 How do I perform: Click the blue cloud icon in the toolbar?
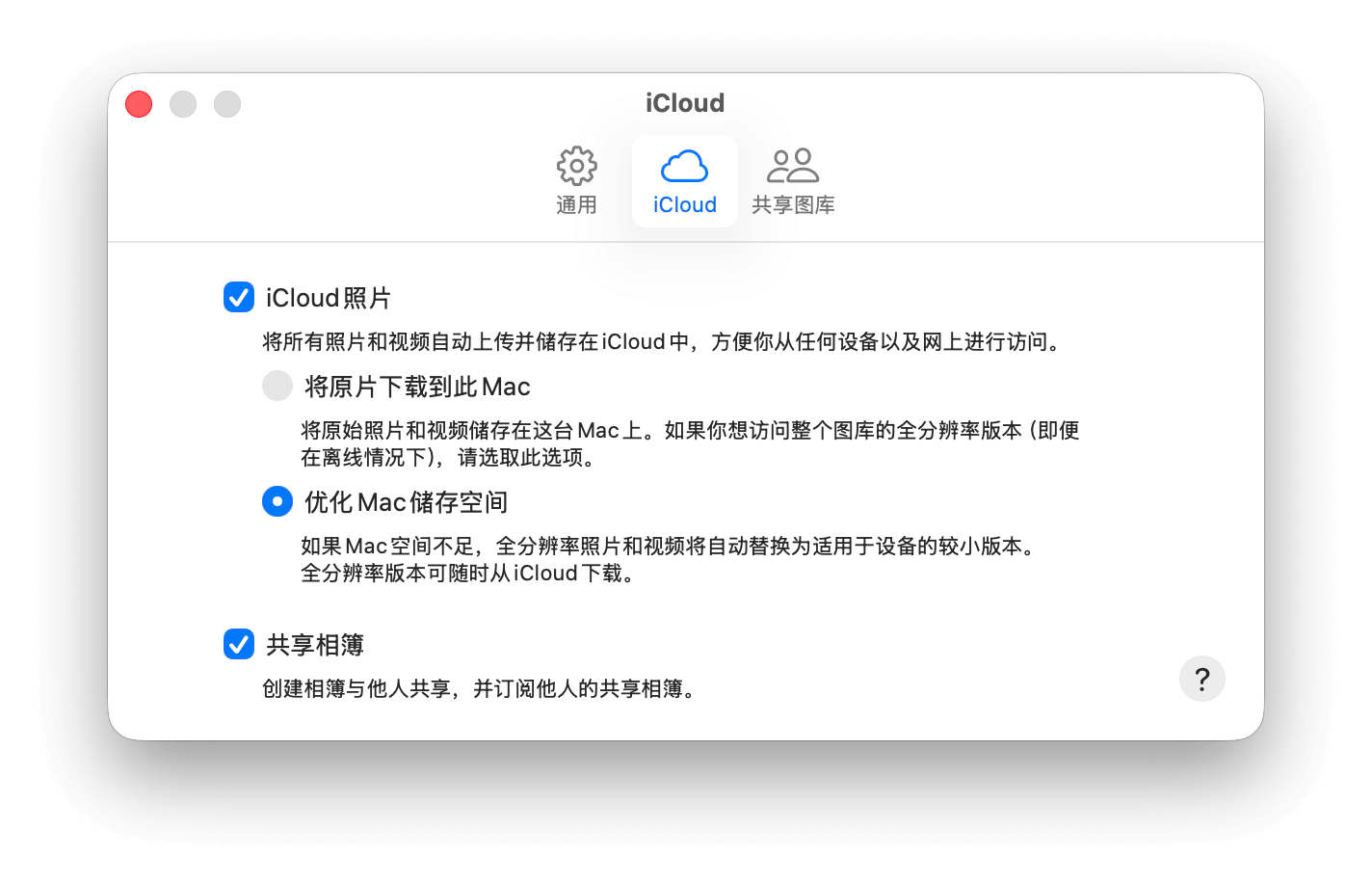(684, 166)
